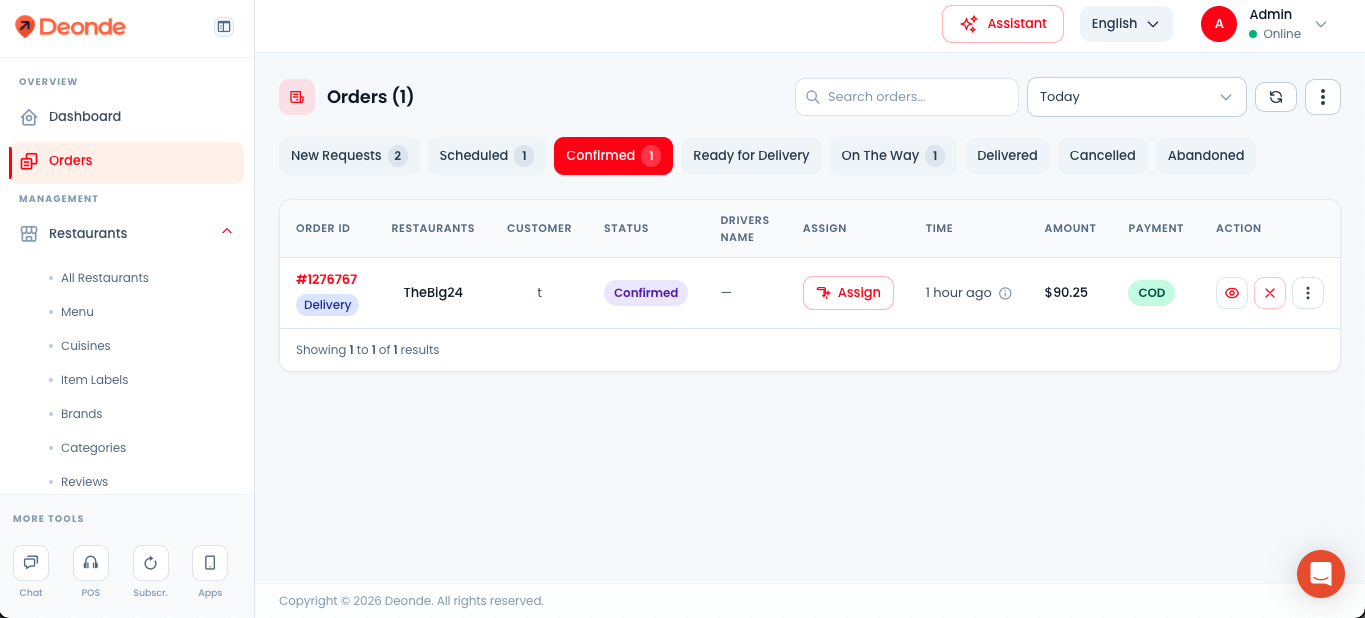This screenshot has height=618, width=1365.
Task: Click the Admin avatar circle
Action: (x=1219, y=24)
